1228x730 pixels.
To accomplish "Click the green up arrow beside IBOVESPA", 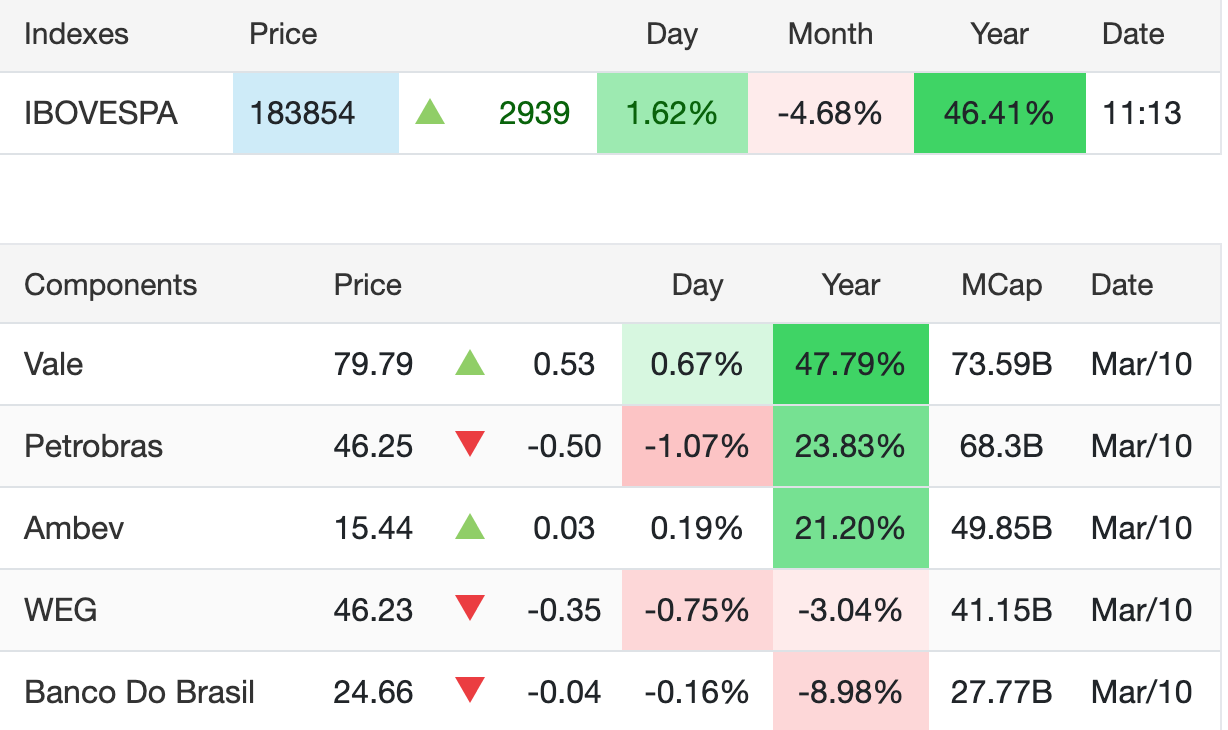I will [430, 113].
